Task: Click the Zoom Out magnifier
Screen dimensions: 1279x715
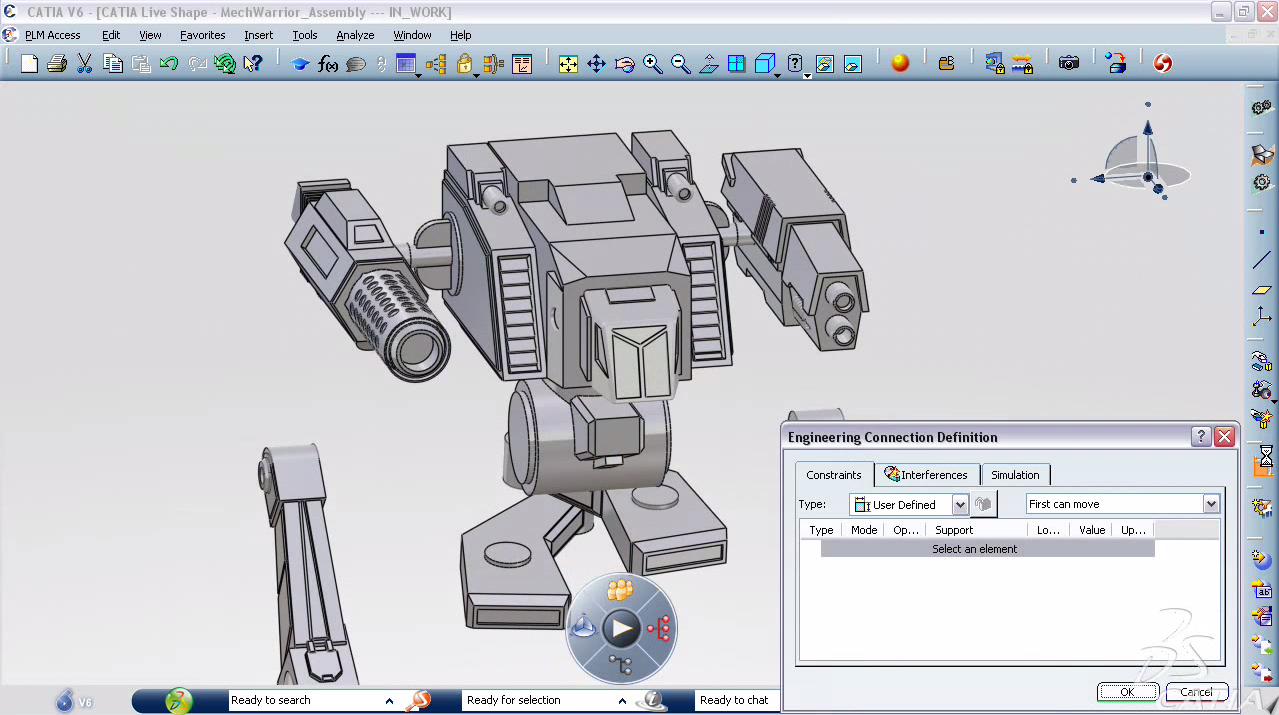Action: tap(680, 64)
